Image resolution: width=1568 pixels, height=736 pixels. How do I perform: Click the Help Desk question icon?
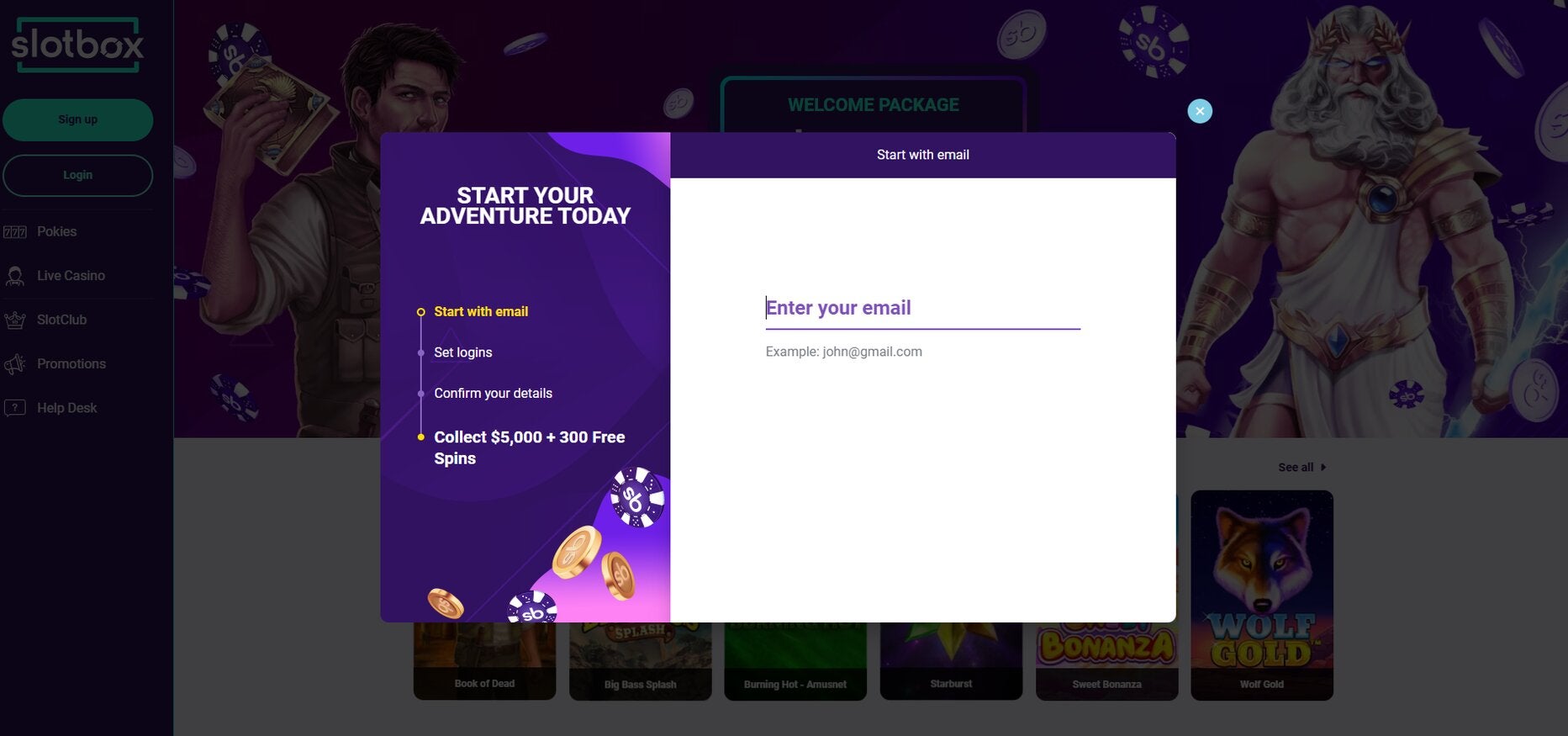tap(15, 408)
